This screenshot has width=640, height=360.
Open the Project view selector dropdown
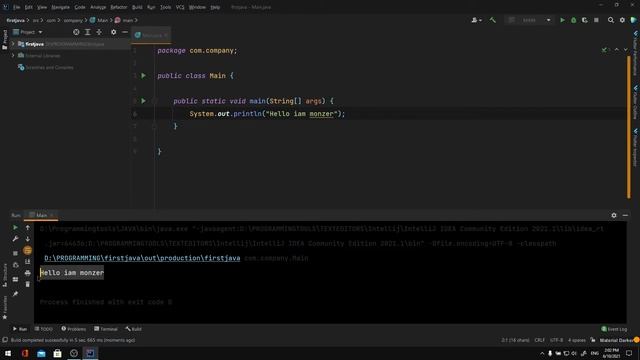tap(28, 32)
